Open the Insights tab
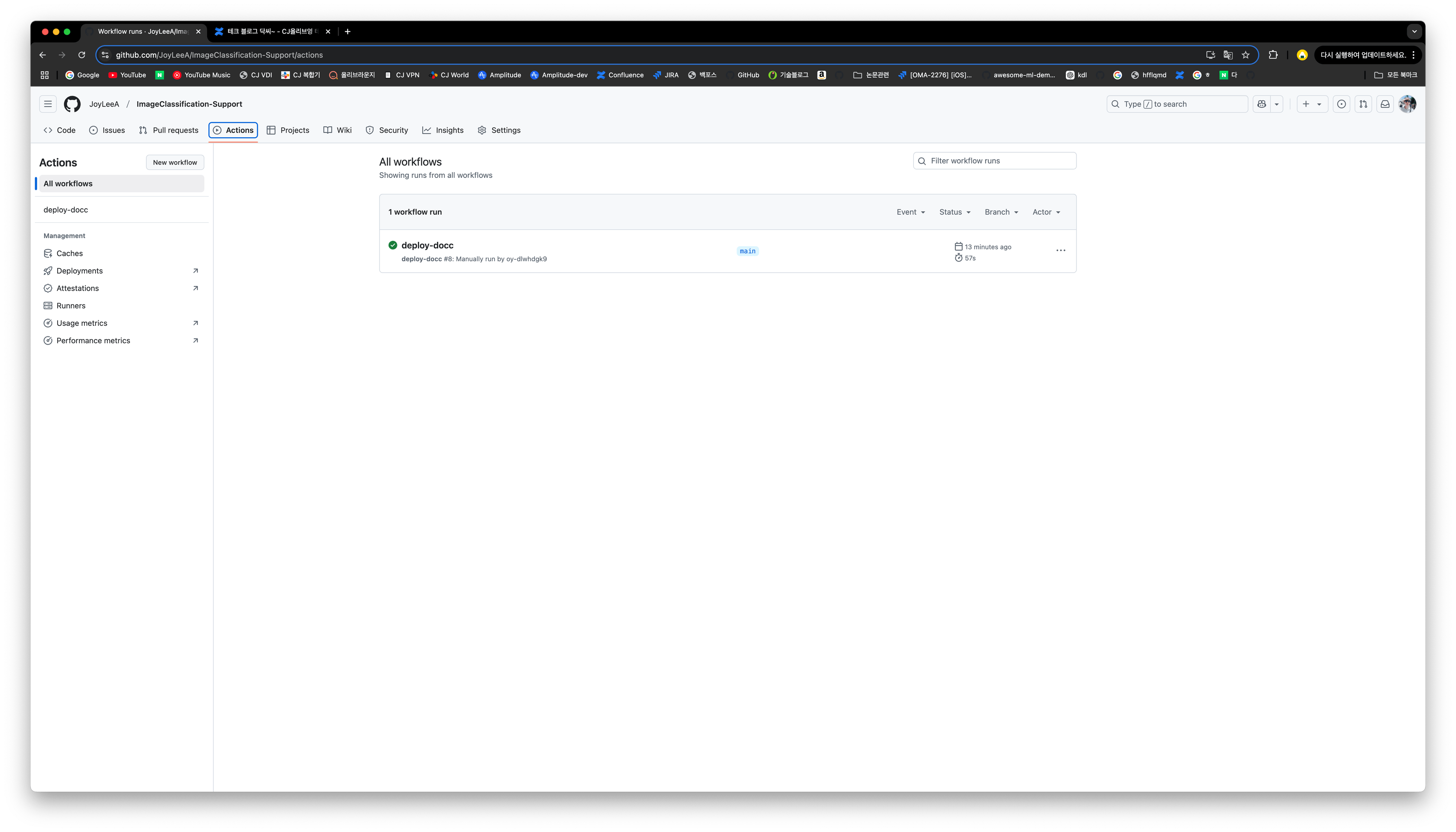The height and width of the screenshot is (832, 1456). coord(443,130)
